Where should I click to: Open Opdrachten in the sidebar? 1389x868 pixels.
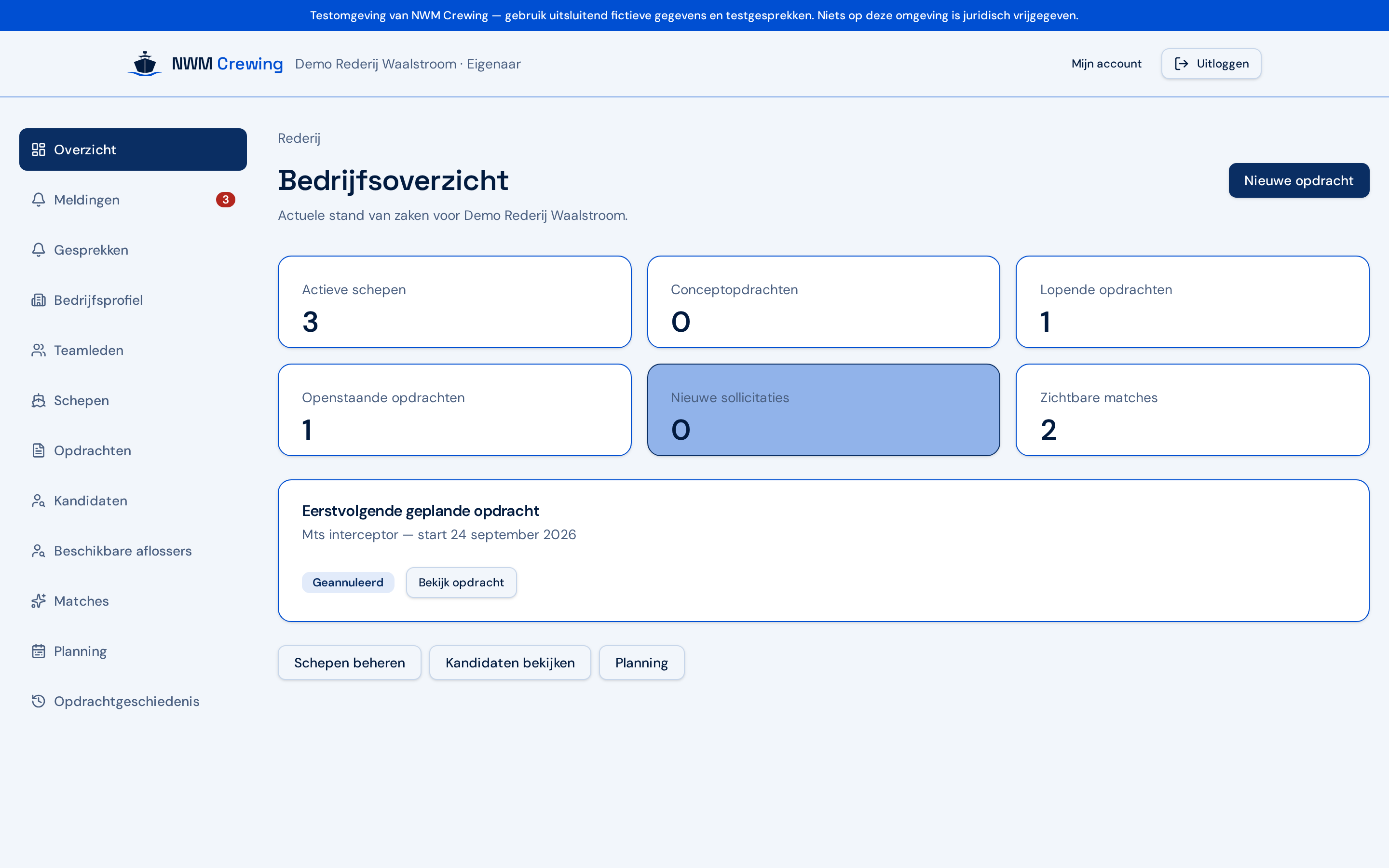tap(133, 451)
